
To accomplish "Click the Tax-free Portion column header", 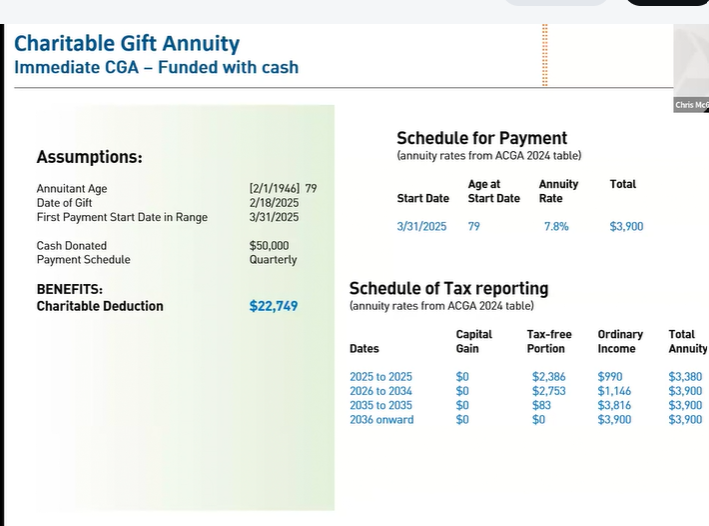I will click(549, 341).
